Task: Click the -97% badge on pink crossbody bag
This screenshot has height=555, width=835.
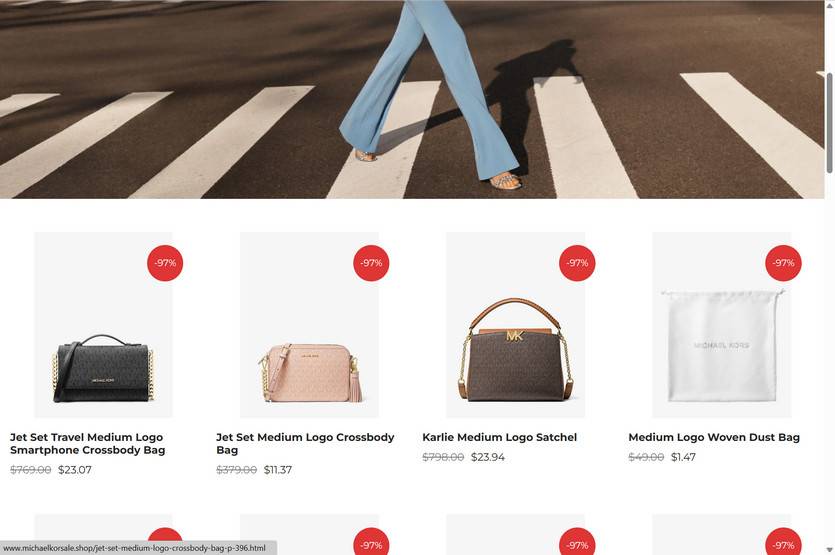Action: point(371,263)
